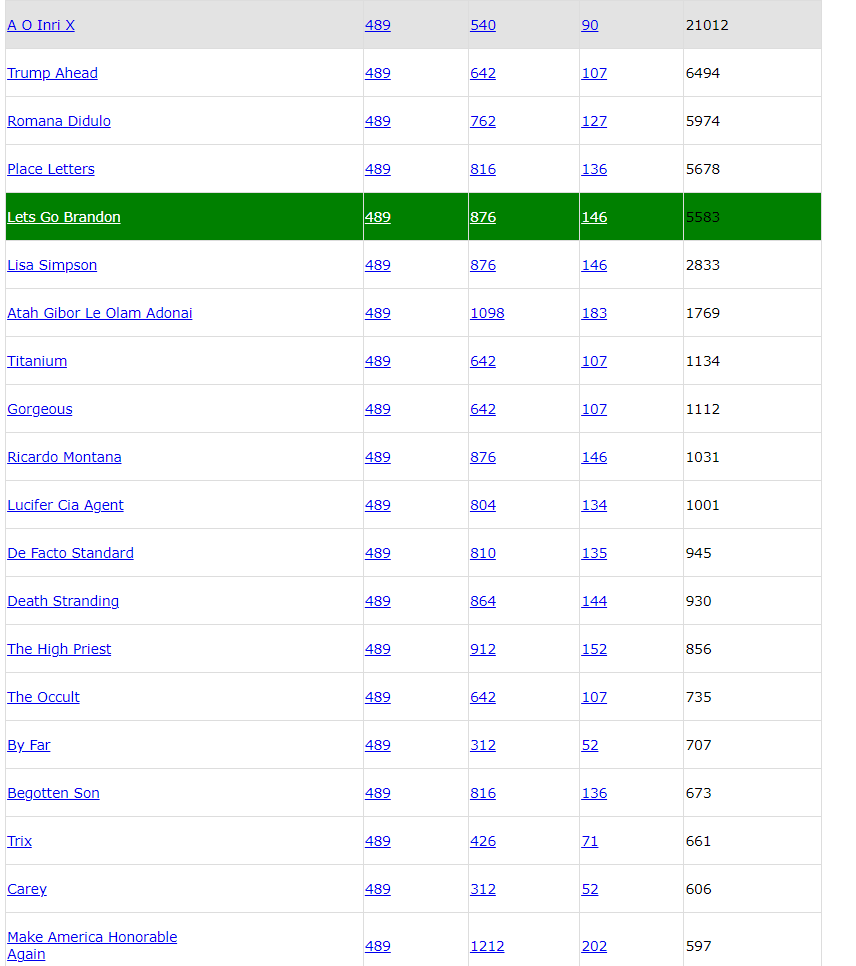Click 642 in the Titanium row
The image size is (856, 966).
click(483, 362)
